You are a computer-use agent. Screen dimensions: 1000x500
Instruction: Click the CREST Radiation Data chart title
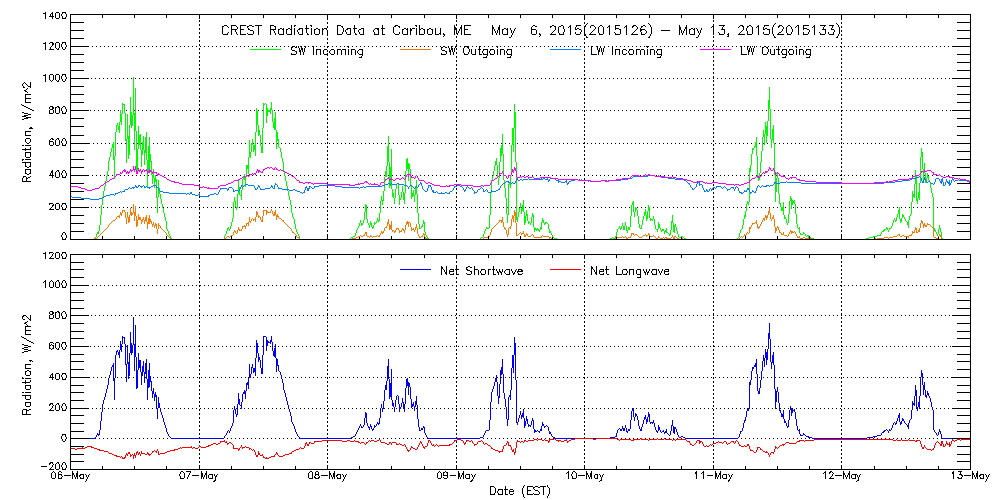pos(530,31)
